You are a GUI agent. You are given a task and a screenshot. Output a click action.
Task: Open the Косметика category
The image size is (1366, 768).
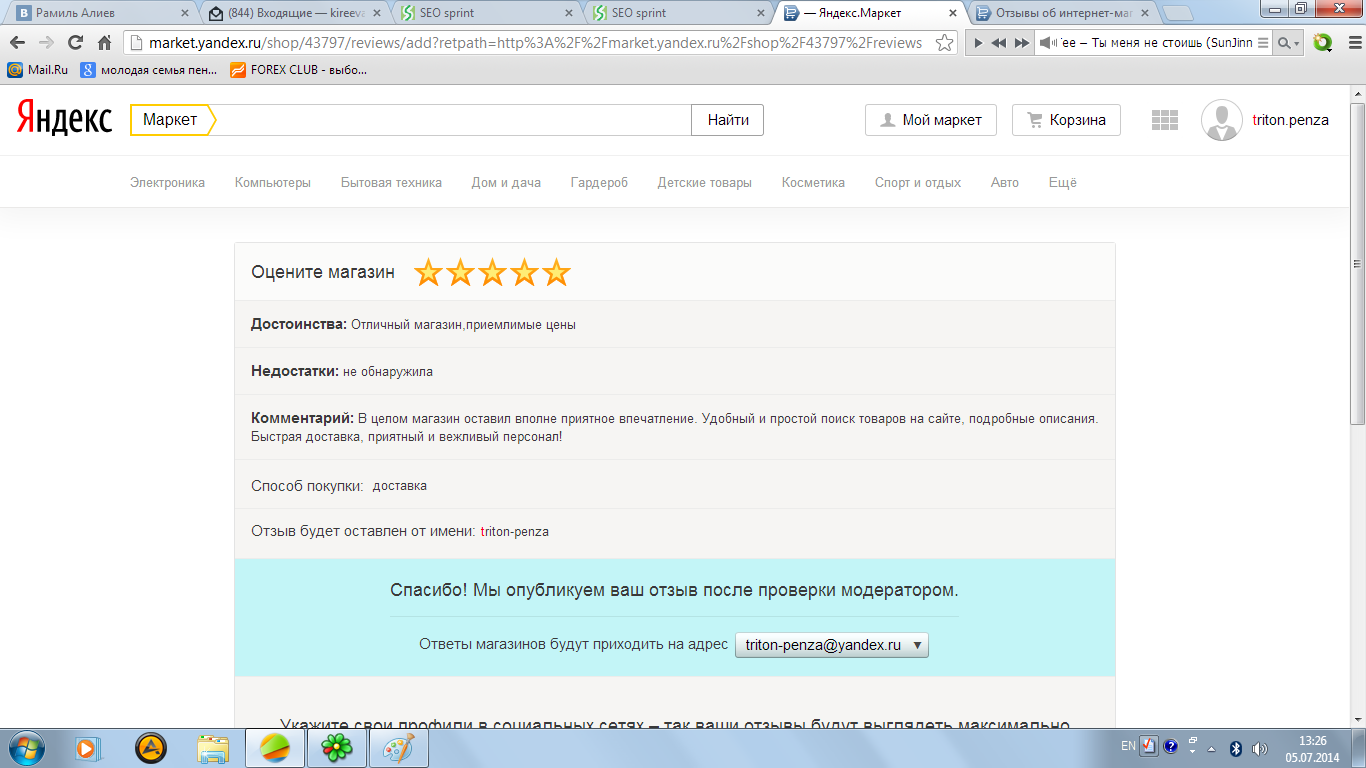click(813, 183)
